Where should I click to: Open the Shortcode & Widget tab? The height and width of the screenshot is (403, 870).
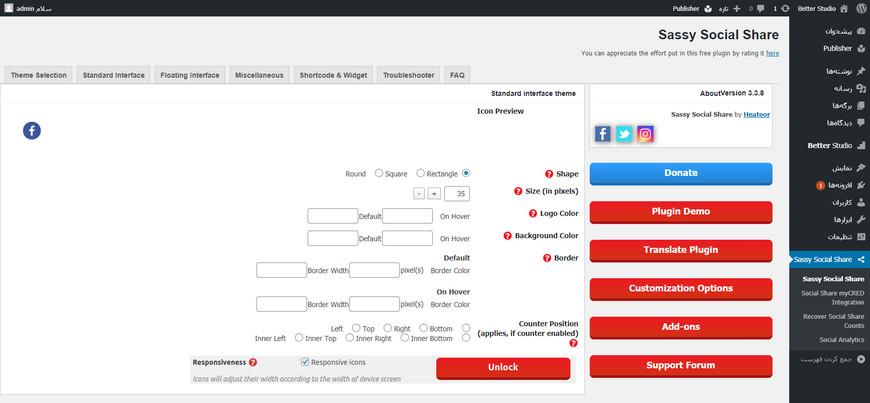pyautogui.click(x=333, y=75)
